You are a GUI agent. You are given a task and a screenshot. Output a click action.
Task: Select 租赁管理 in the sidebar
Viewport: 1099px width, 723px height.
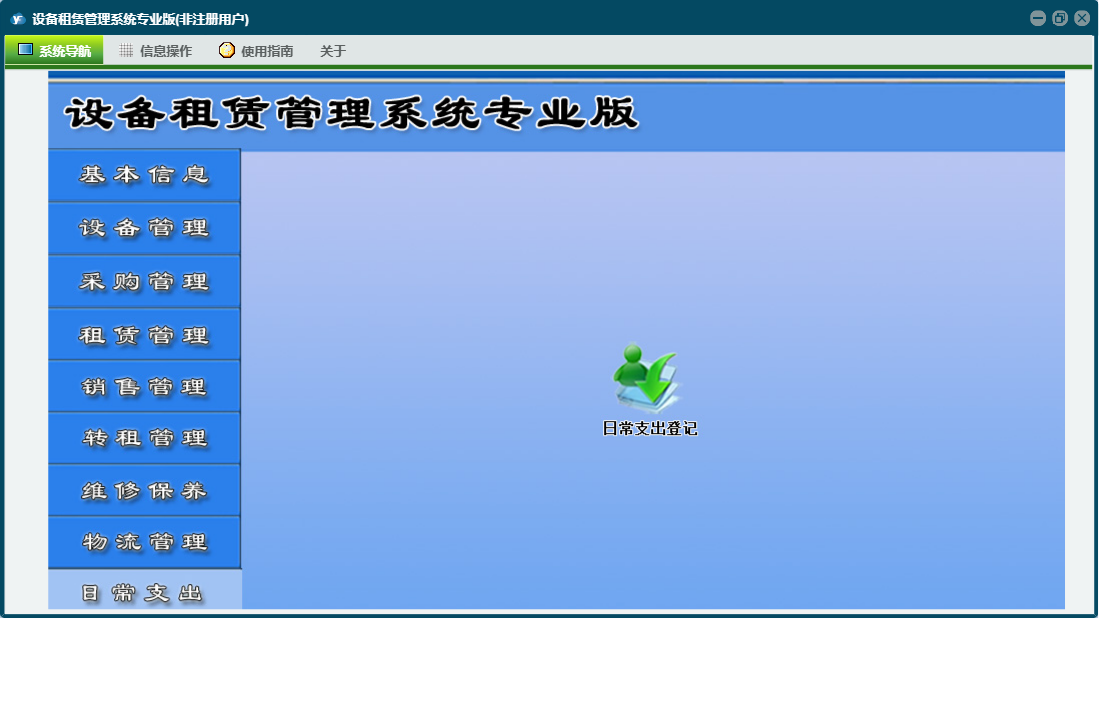click(x=144, y=334)
